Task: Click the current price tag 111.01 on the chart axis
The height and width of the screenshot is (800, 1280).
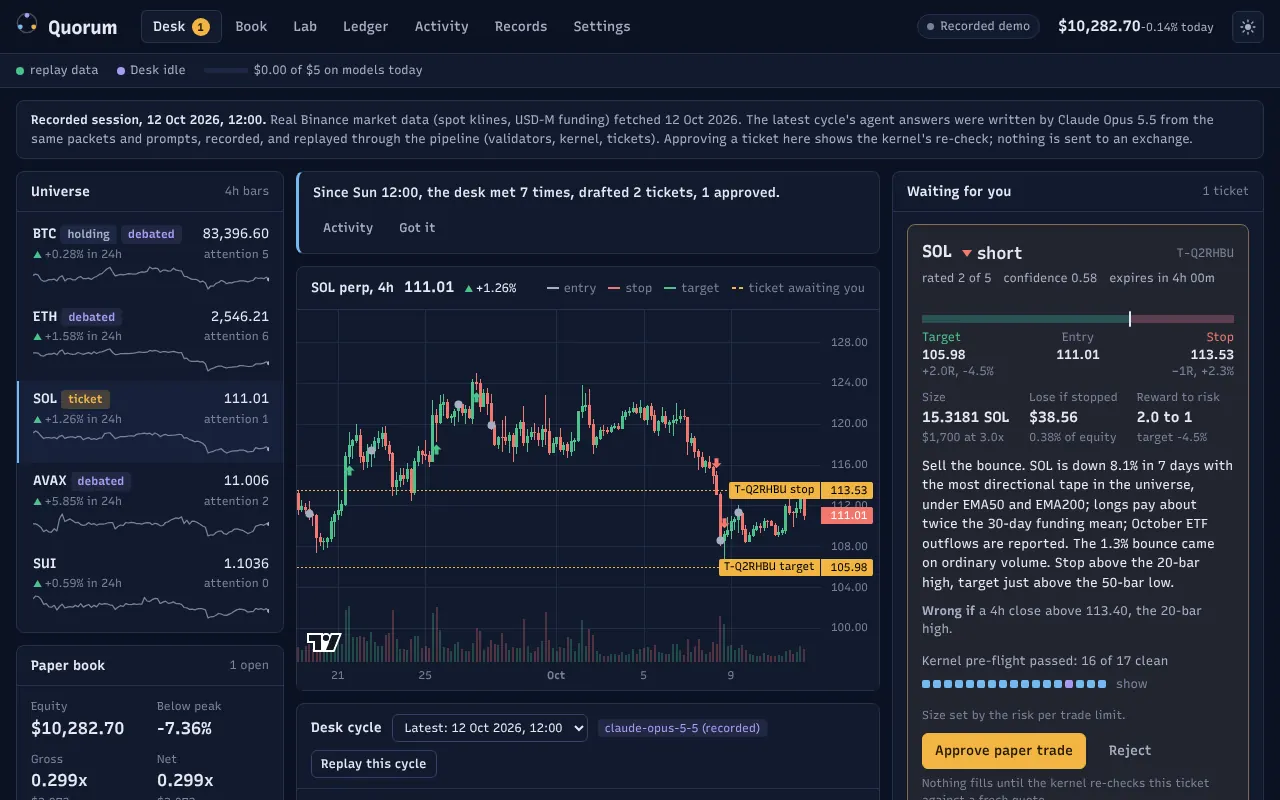Action: click(847, 515)
